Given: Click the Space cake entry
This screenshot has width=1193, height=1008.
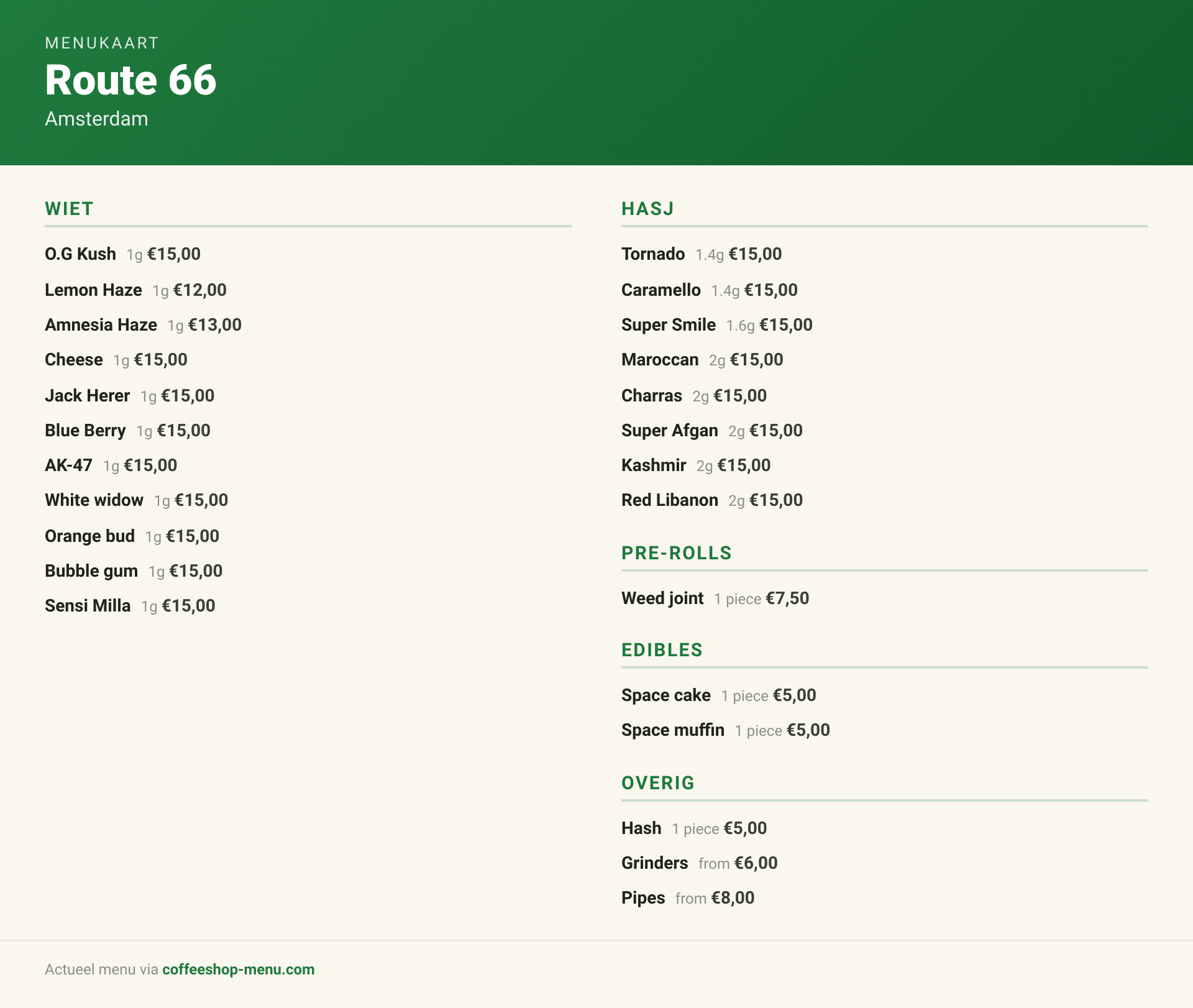Looking at the screenshot, I should coord(719,695).
